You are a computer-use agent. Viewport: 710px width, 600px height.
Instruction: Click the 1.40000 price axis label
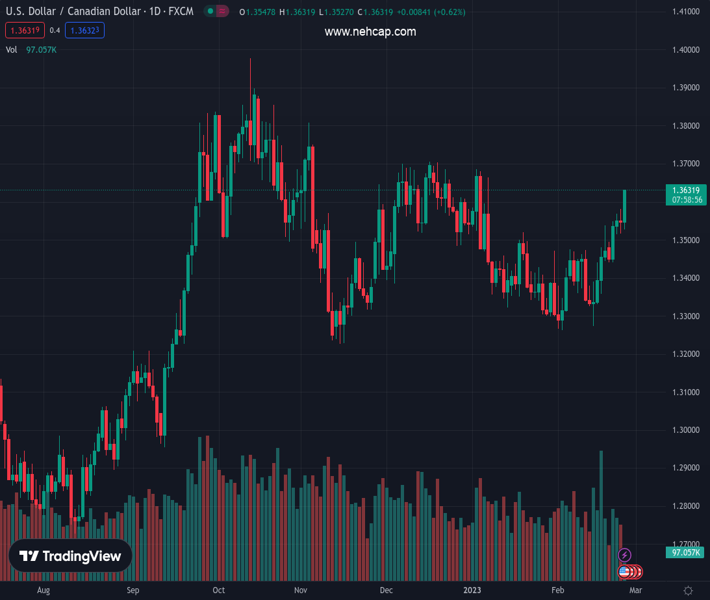pos(686,50)
